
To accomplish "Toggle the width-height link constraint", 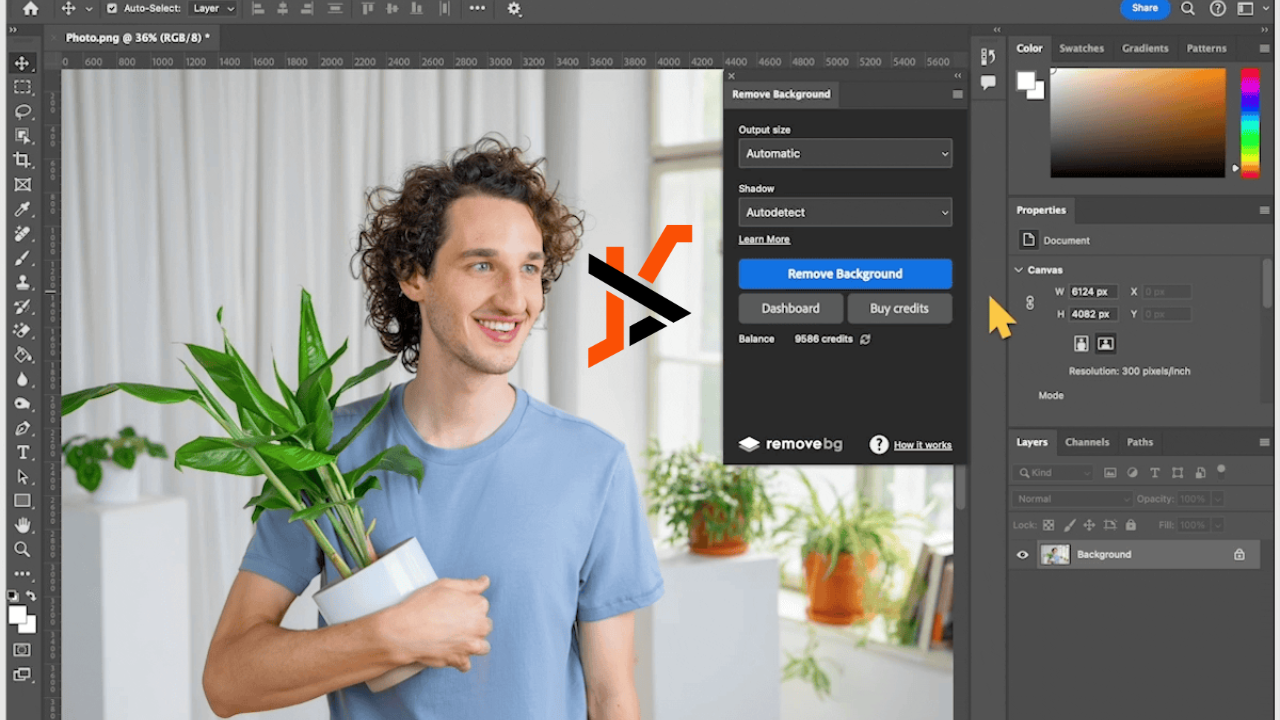I will 1030,302.
